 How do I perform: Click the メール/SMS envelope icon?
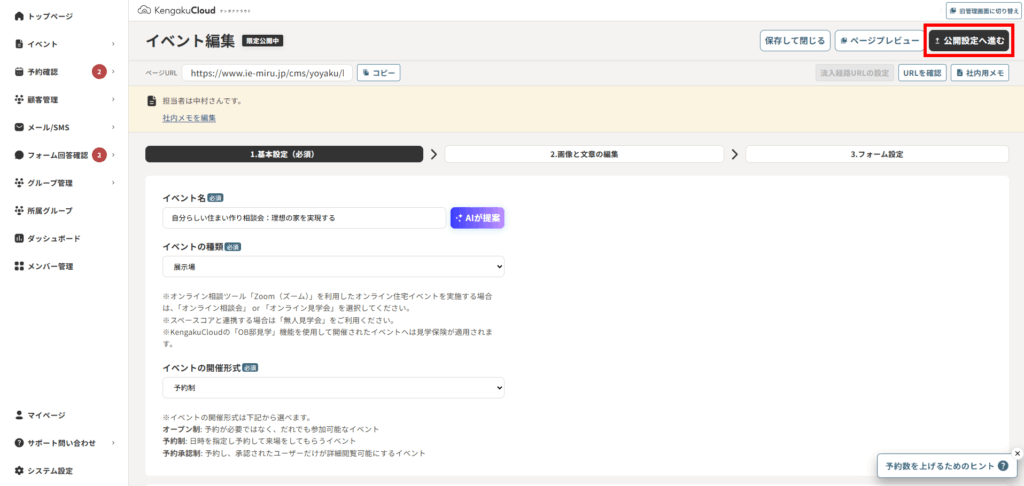click(x=19, y=128)
